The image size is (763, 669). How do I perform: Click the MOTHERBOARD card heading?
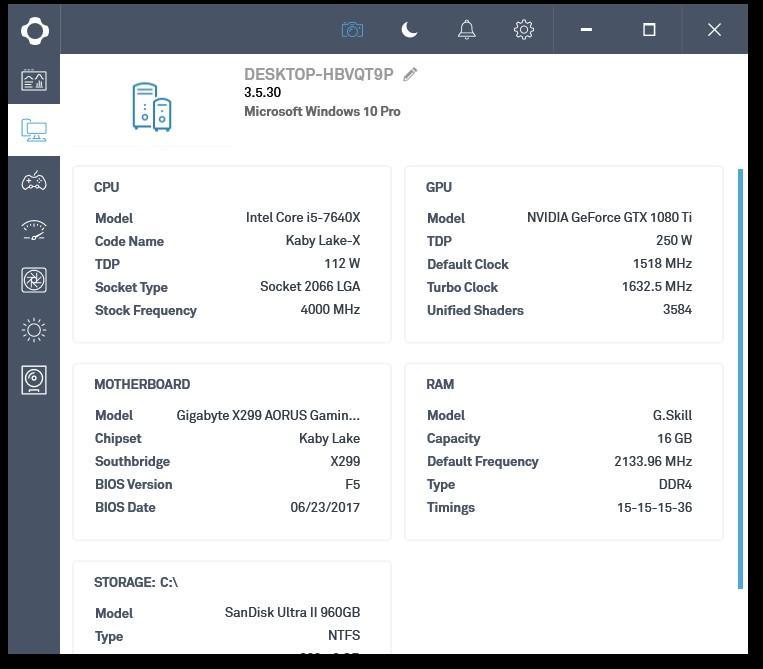click(142, 384)
